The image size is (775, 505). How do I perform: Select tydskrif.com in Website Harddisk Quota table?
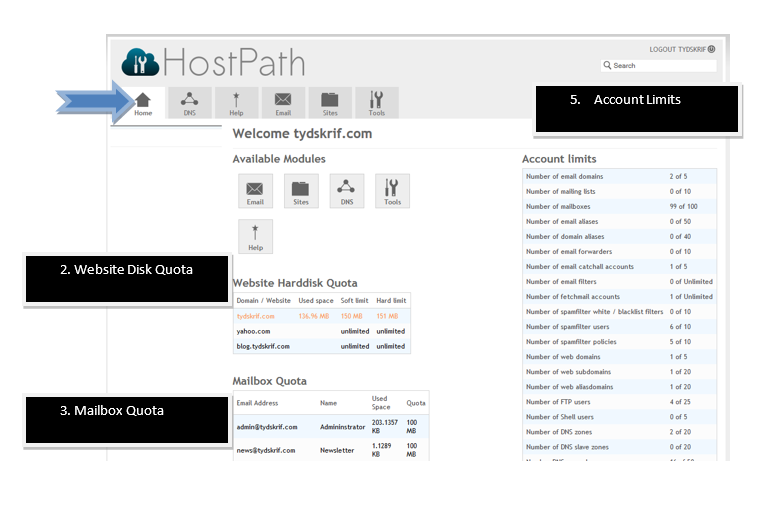click(x=256, y=316)
